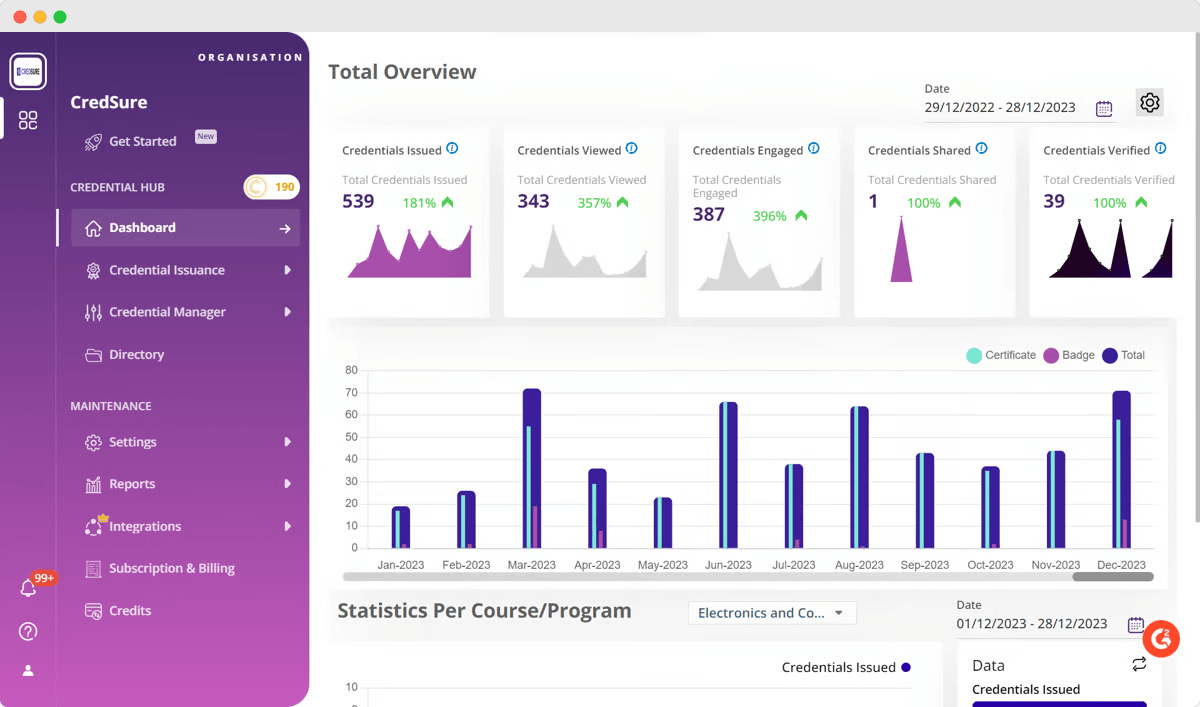Click the New tag next to Get Started

tap(205, 136)
